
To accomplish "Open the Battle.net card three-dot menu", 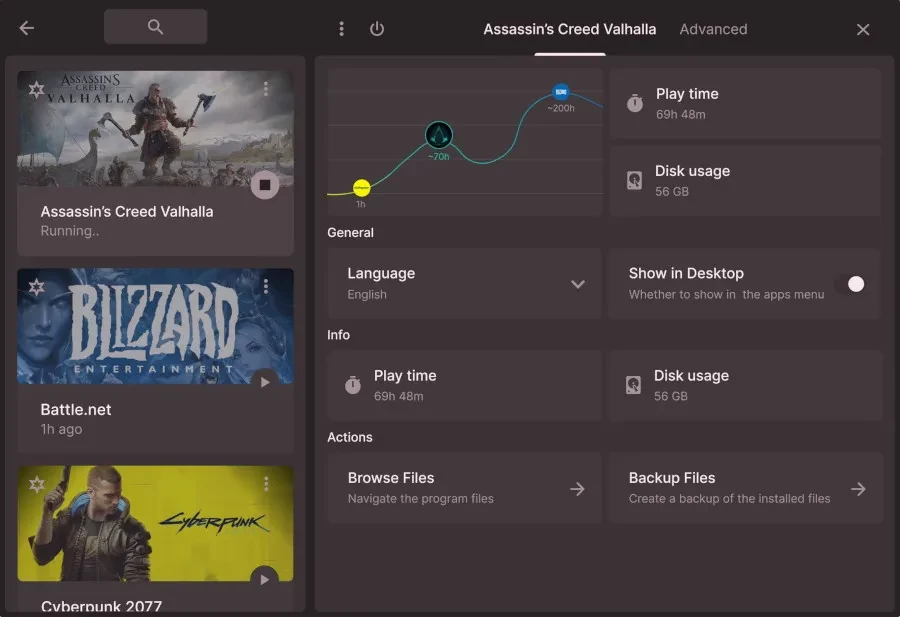I will pyautogui.click(x=266, y=286).
